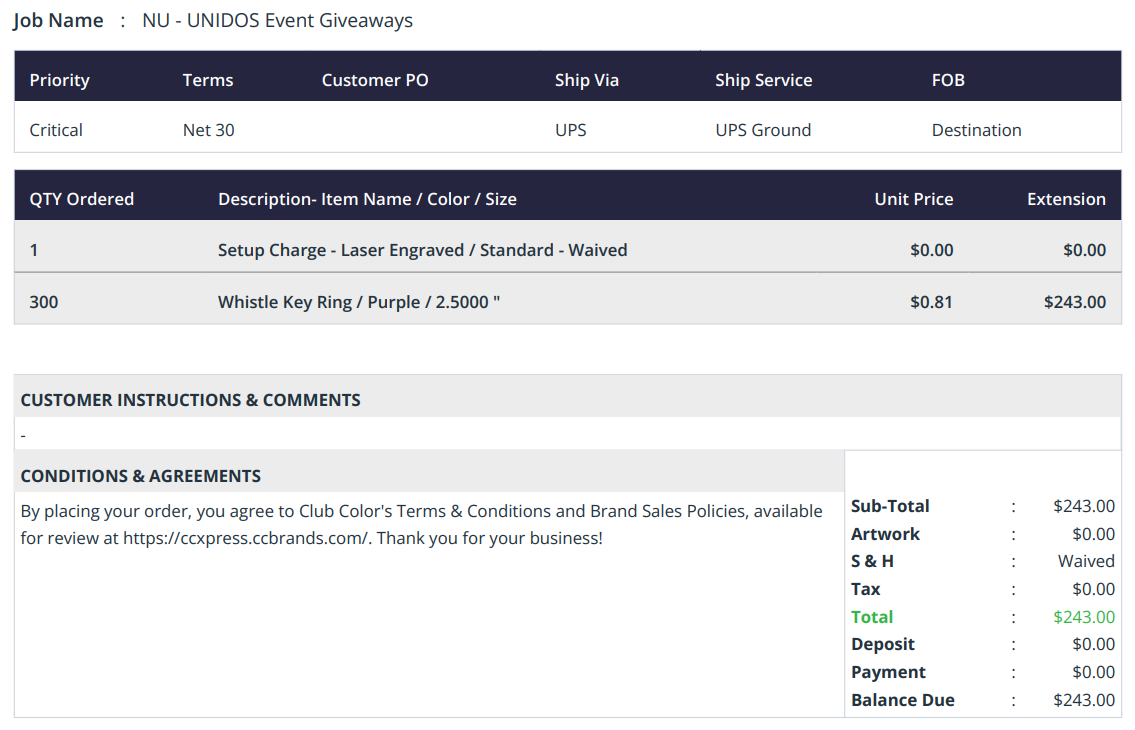Click the green Total amount $243.00
This screenshot has height=730, width=1135.
[1084, 618]
